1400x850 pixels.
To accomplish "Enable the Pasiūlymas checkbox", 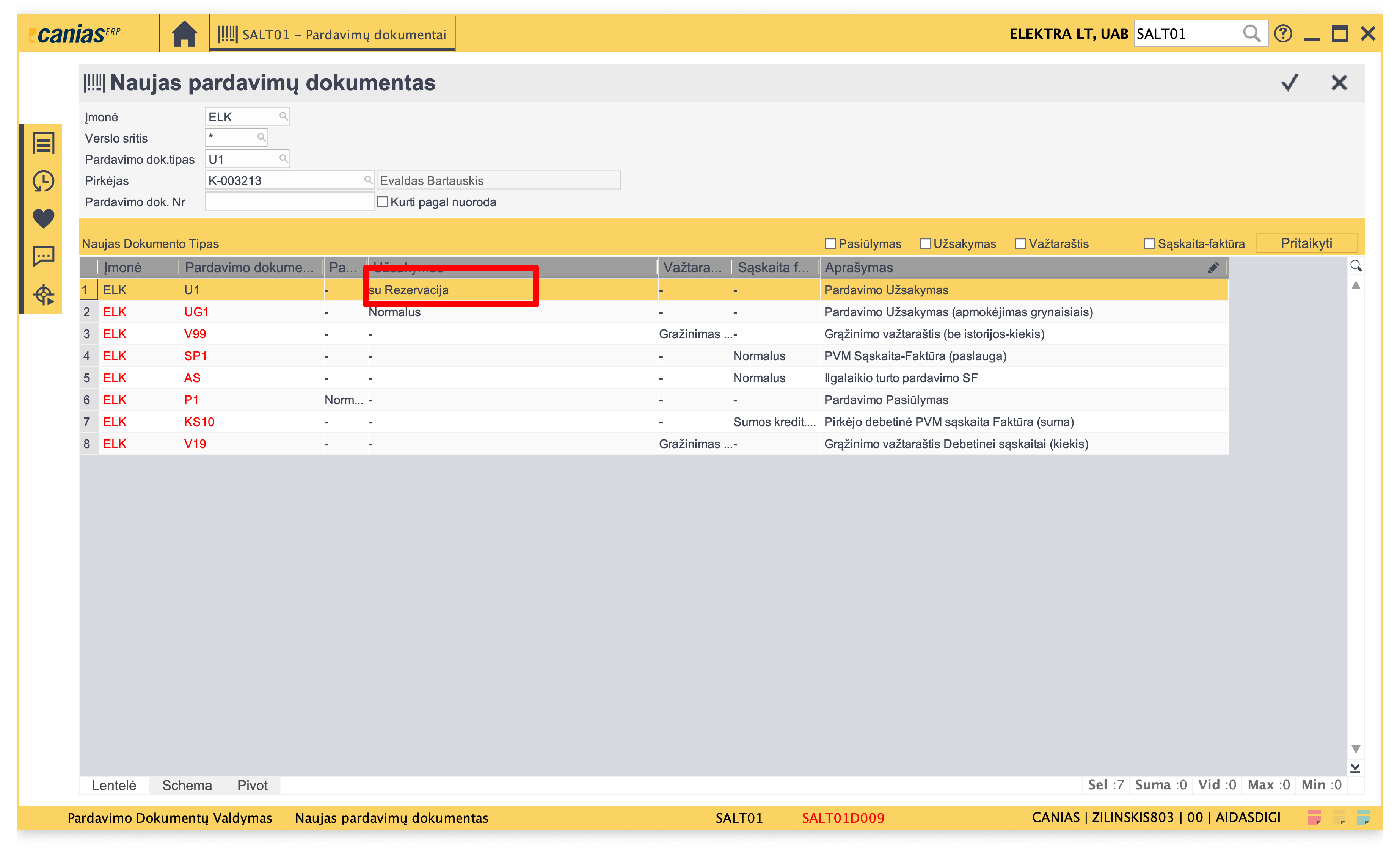I will pos(830,244).
